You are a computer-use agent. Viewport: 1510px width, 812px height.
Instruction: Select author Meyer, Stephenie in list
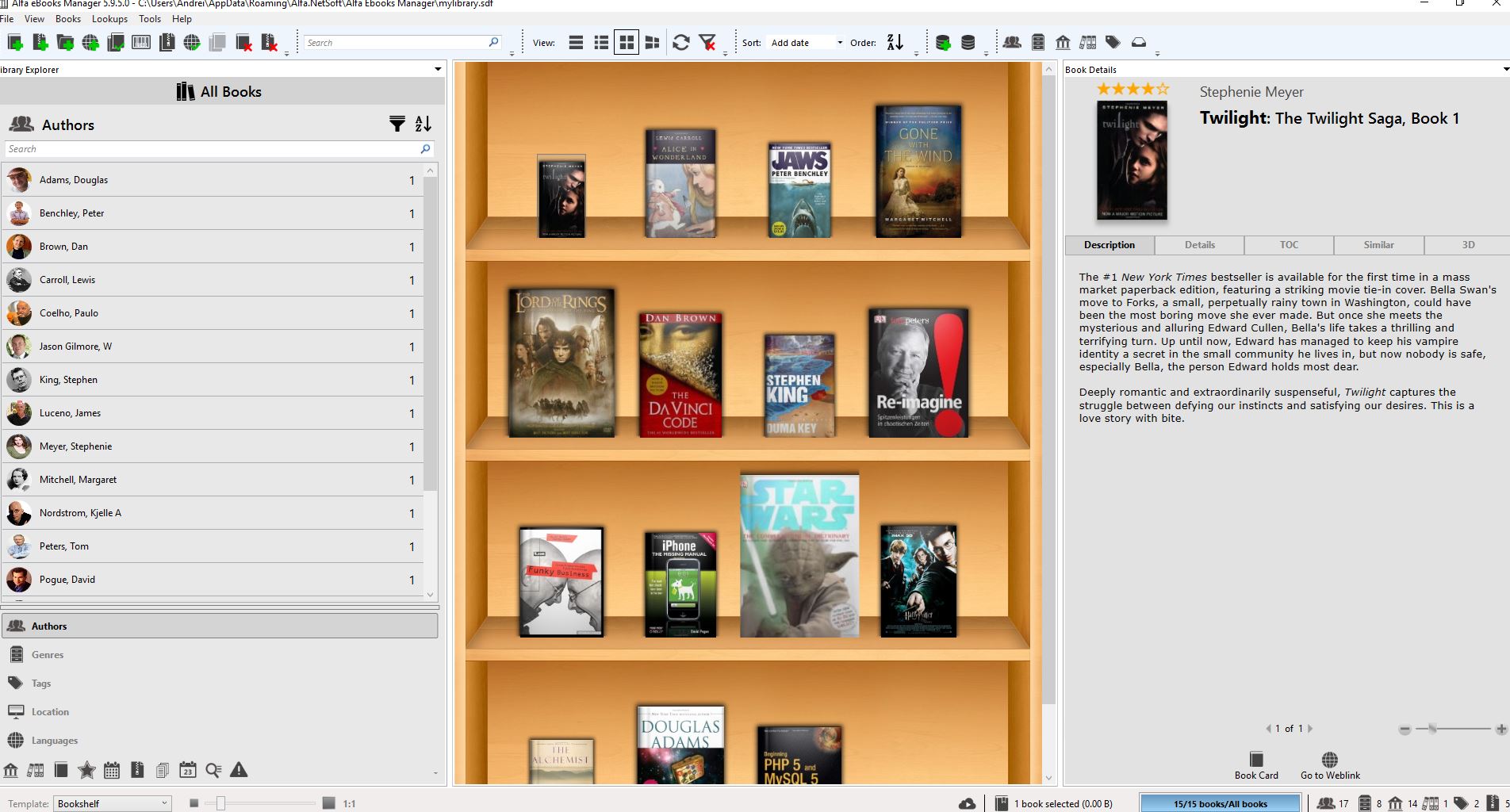click(x=213, y=446)
